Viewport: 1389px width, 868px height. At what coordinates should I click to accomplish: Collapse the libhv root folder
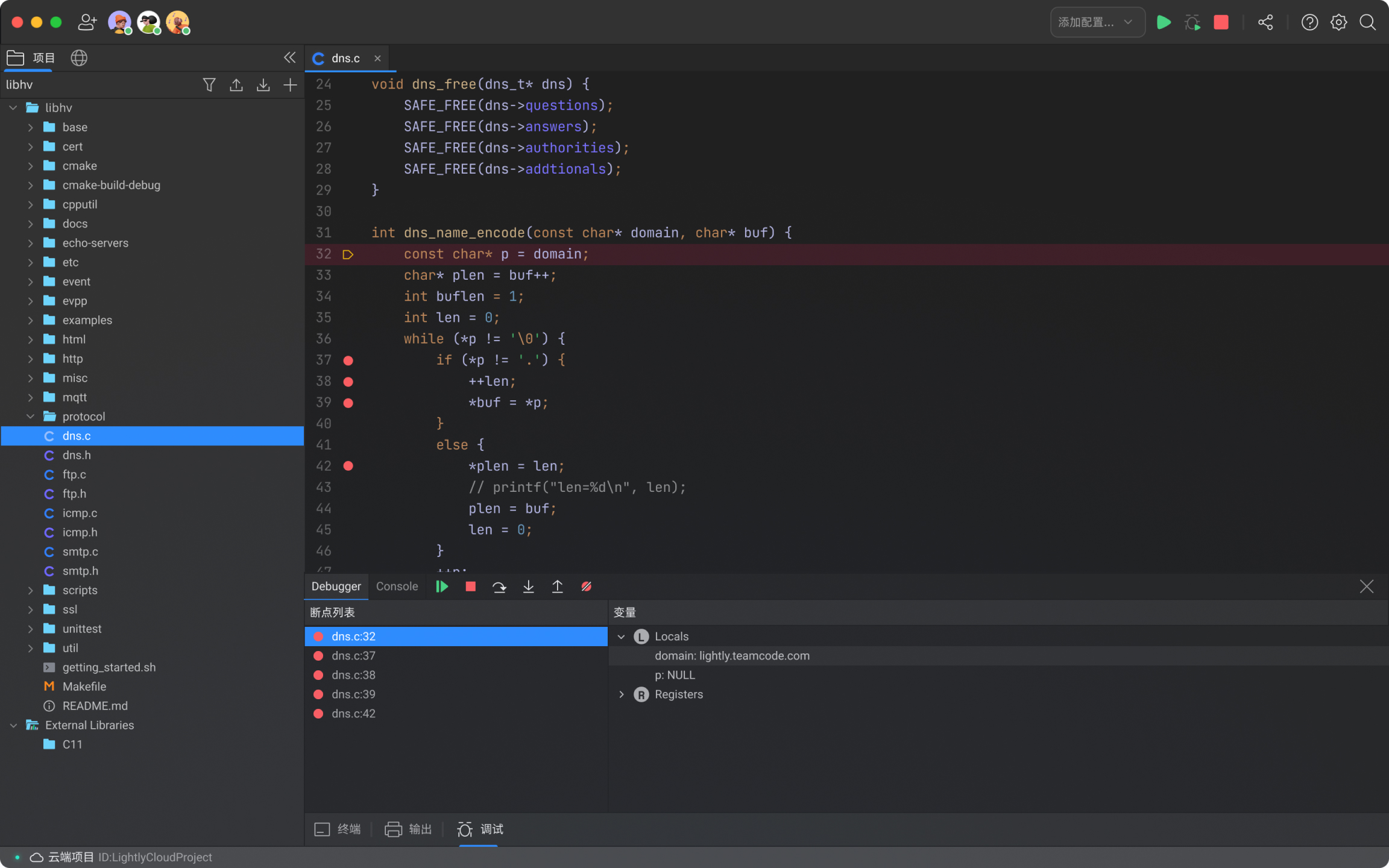(13, 108)
